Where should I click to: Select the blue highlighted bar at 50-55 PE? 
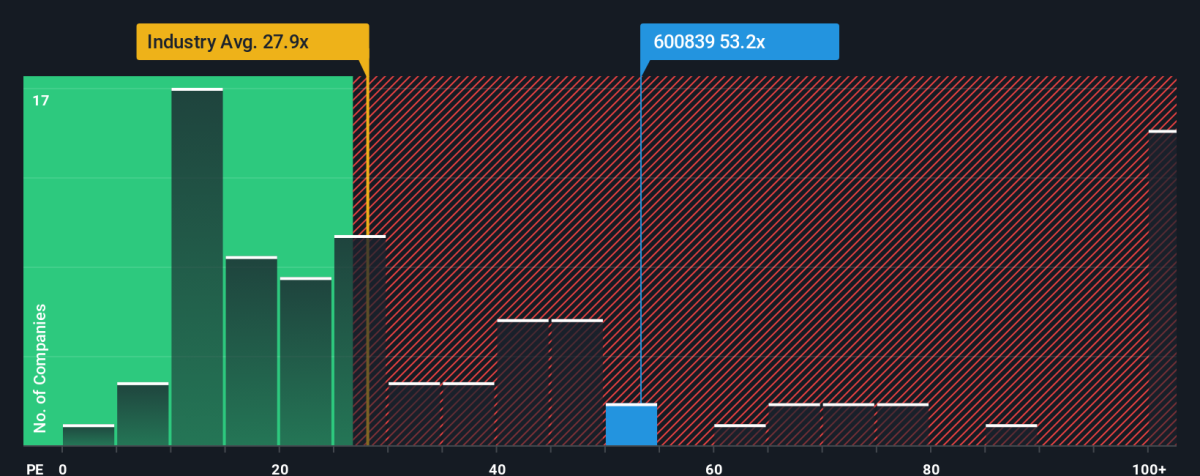pyautogui.click(x=631, y=425)
